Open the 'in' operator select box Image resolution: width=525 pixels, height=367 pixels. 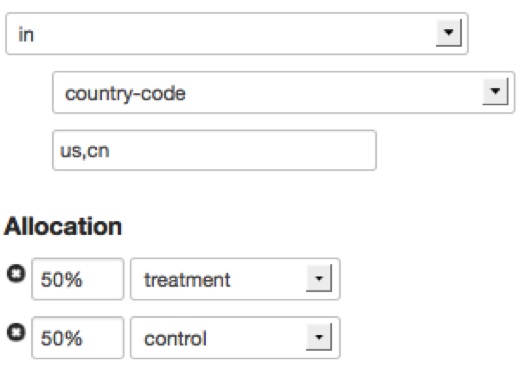[x=237, y=33]
